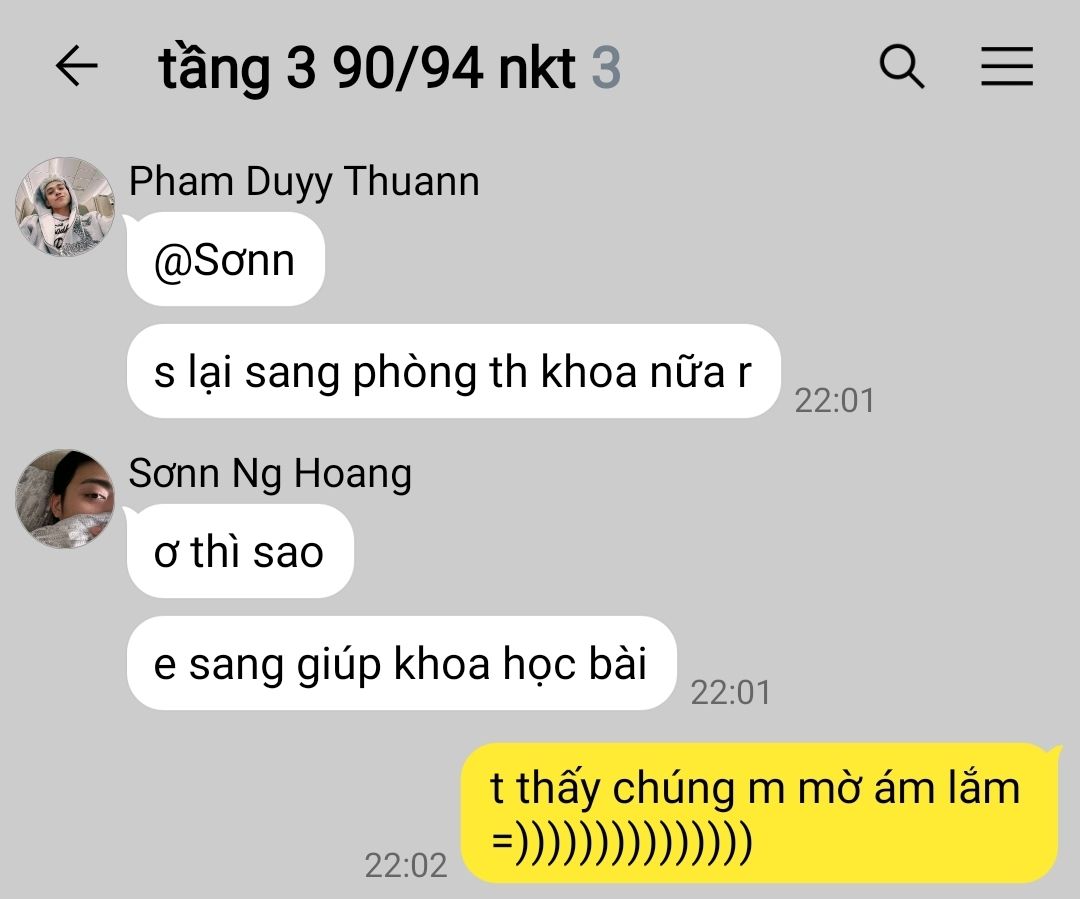The height and width of the screenshot is (899, 1080).
Task: Tap the 22:01 timestamp after Sơnn's message
Action: pyautogui.click(x=730, y=692)
